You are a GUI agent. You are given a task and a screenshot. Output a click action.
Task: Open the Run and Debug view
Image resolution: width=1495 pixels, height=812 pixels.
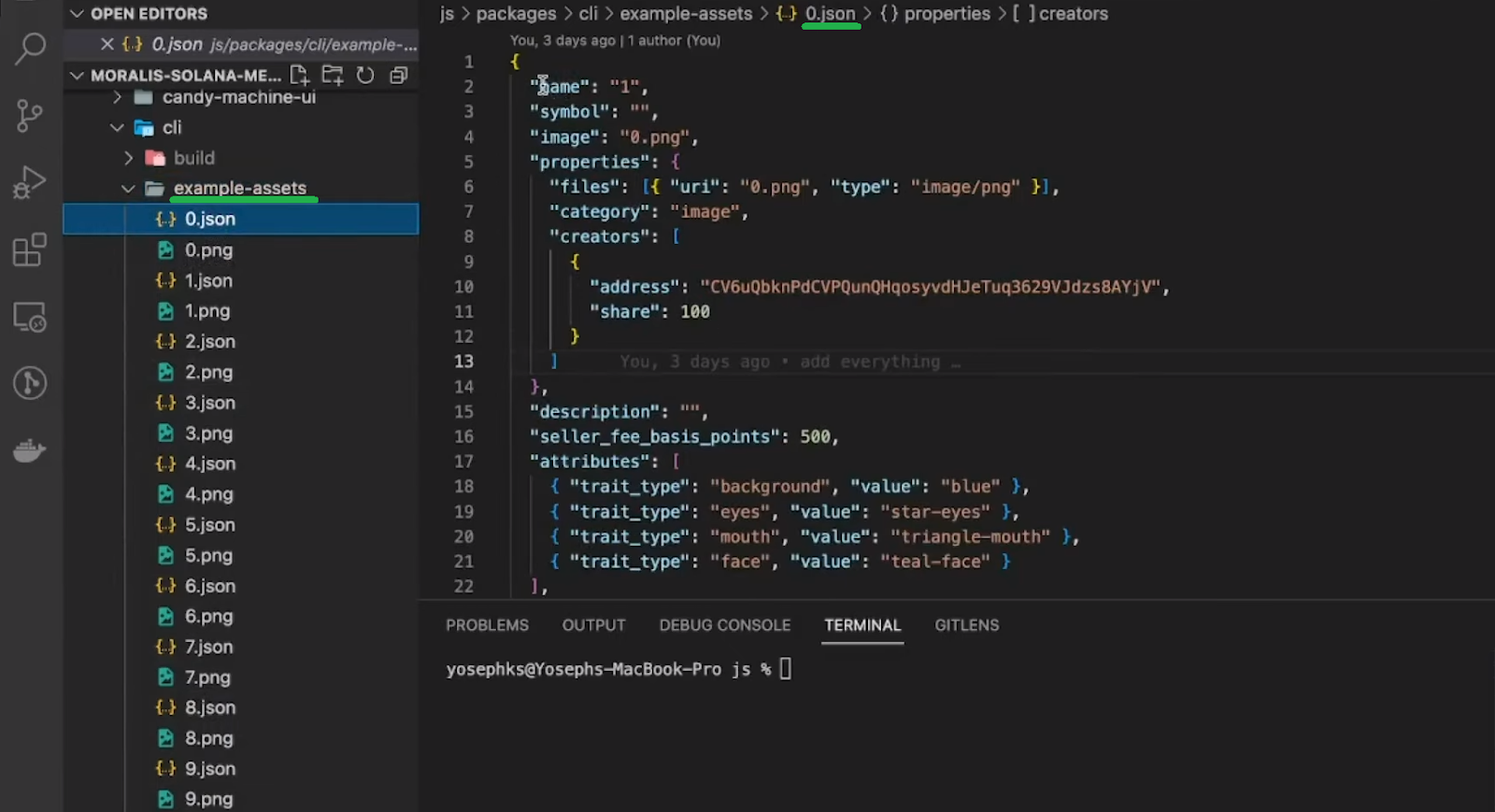coord(30,182)
